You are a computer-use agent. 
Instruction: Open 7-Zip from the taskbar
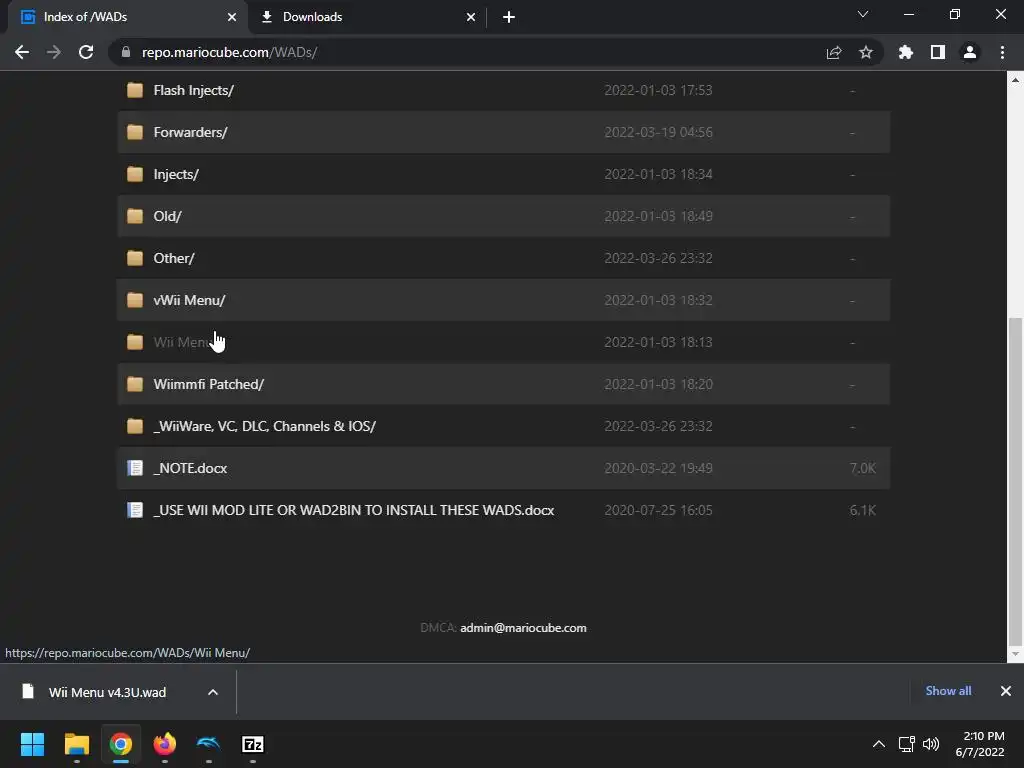point(253,744)
